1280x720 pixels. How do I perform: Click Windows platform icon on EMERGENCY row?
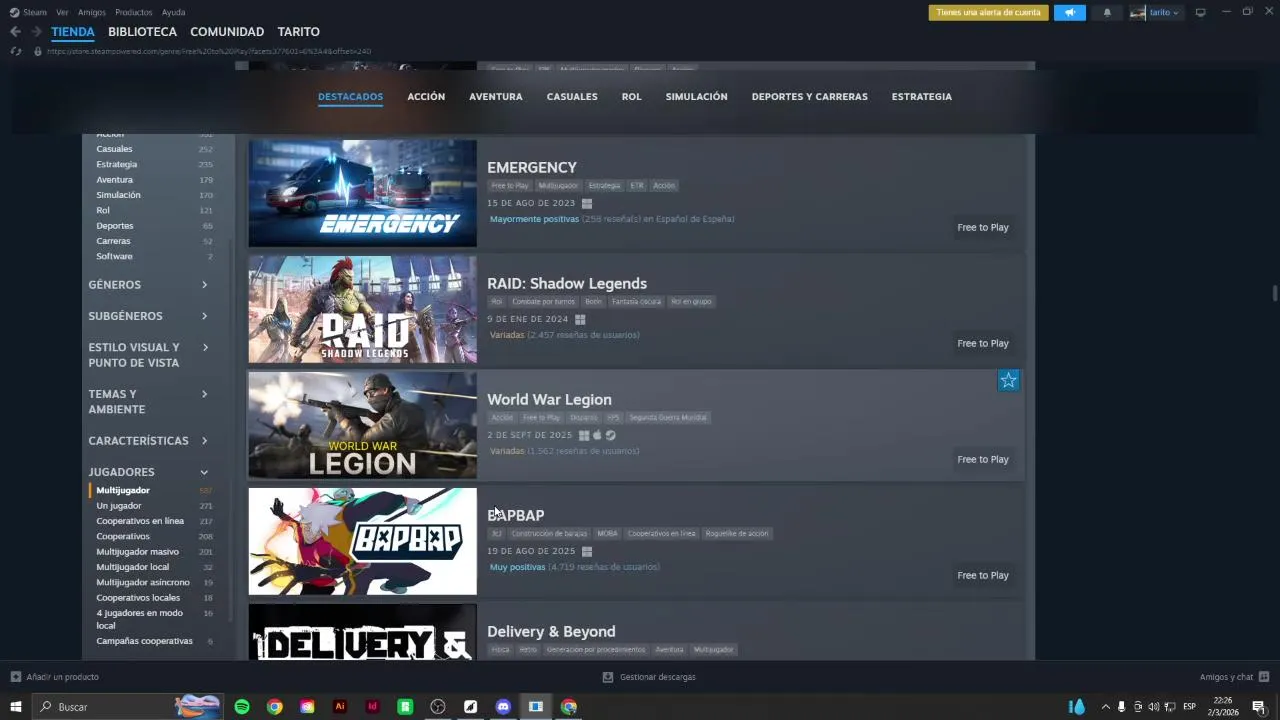[x=587, y=203]
